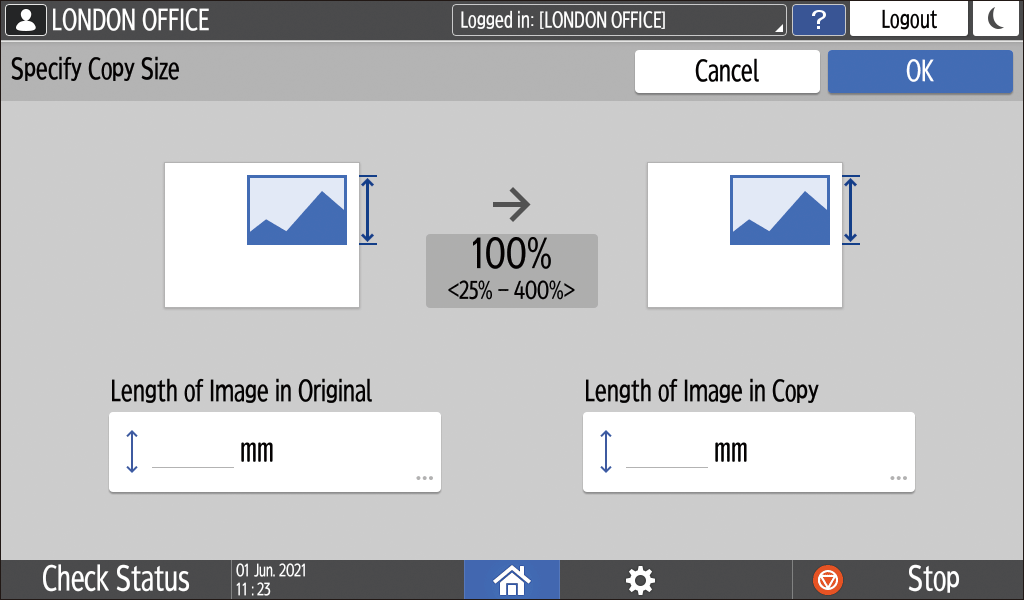Log out using the Logout button
Screen dimensions: 1024x600
(908, 19)
